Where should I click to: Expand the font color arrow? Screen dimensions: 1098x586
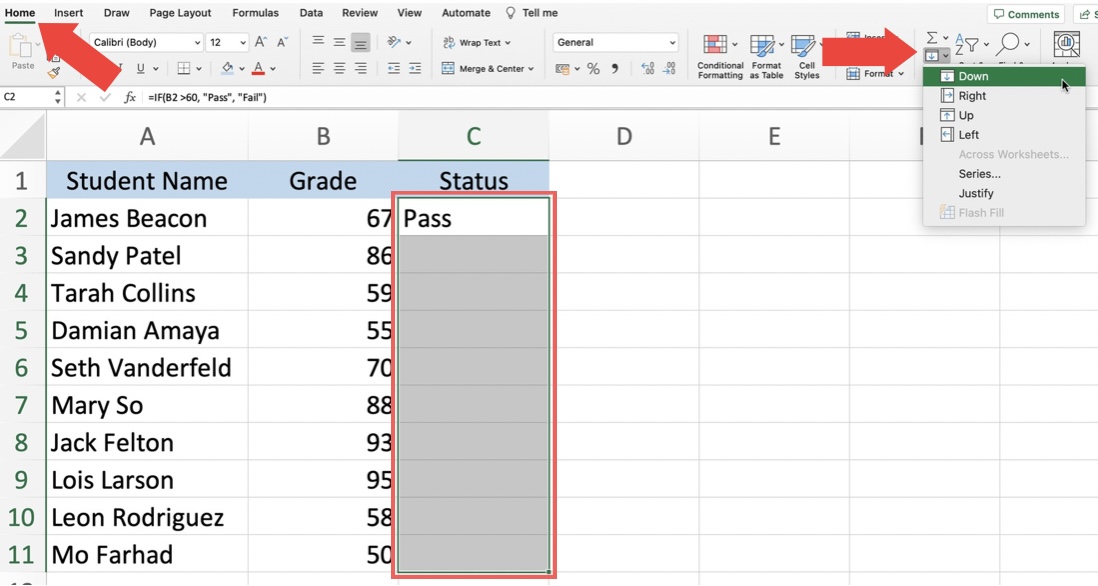point(272,69)
